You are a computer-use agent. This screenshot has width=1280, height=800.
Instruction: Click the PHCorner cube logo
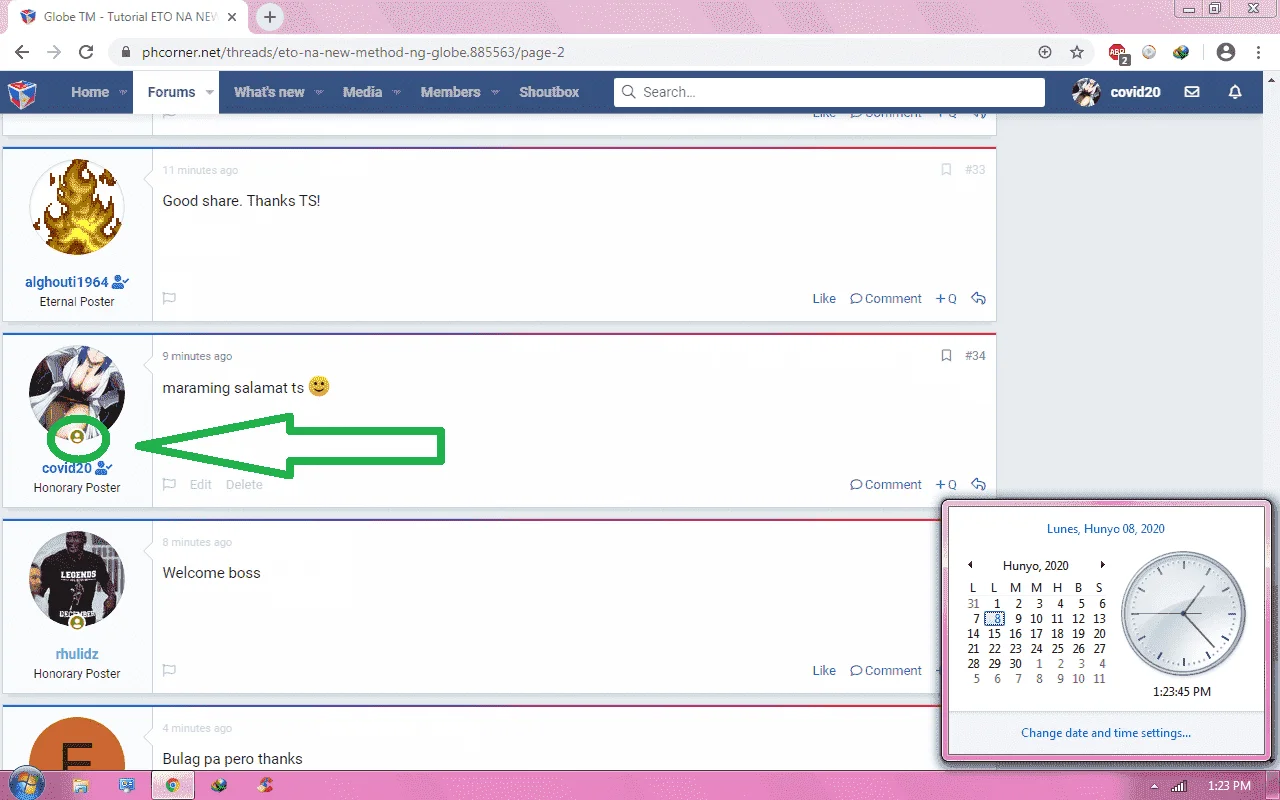click(22, 93)
